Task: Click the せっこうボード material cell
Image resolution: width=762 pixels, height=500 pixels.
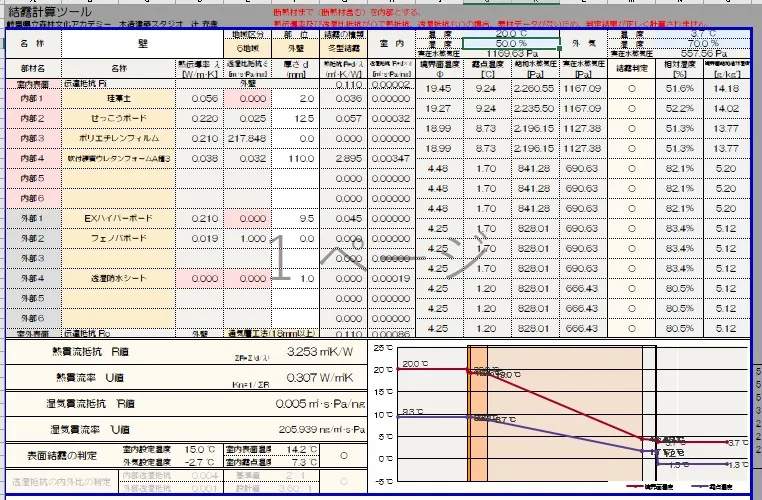Action: (x=119, y=118)
